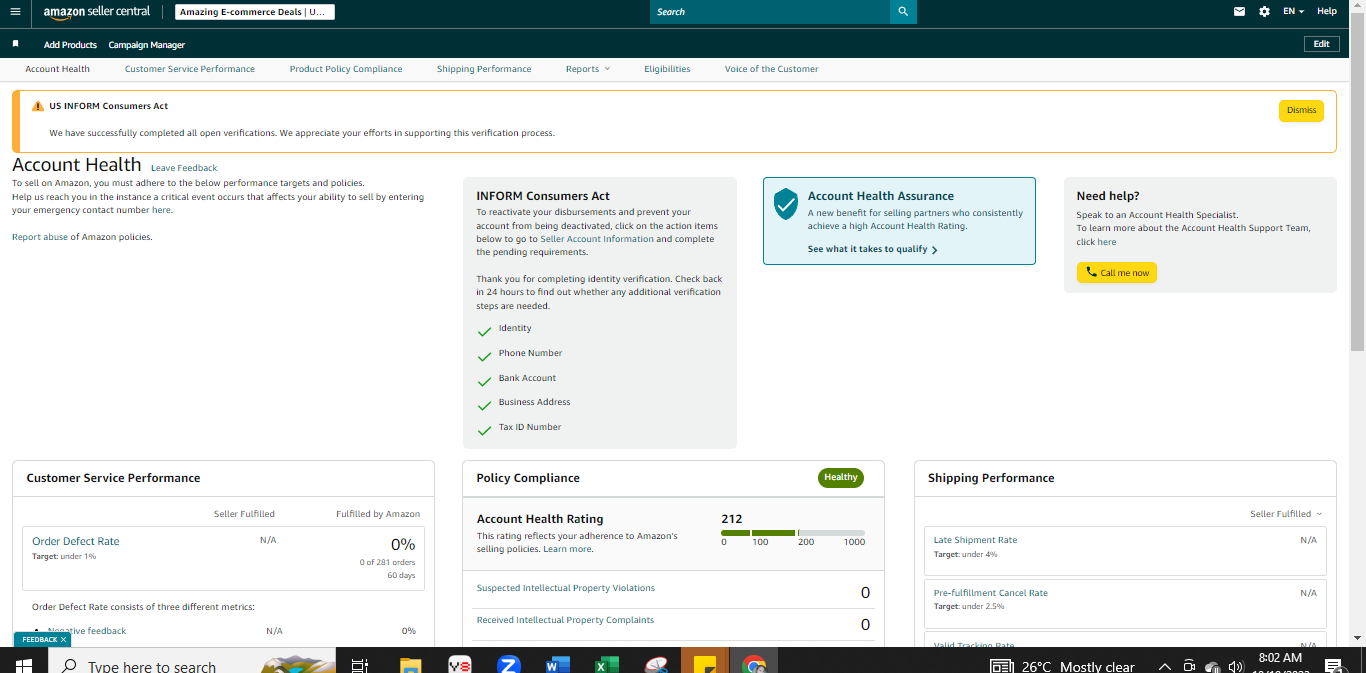Open the hamburger navigation menu
The image size is (1366, 673).
[x=15, y=12]
